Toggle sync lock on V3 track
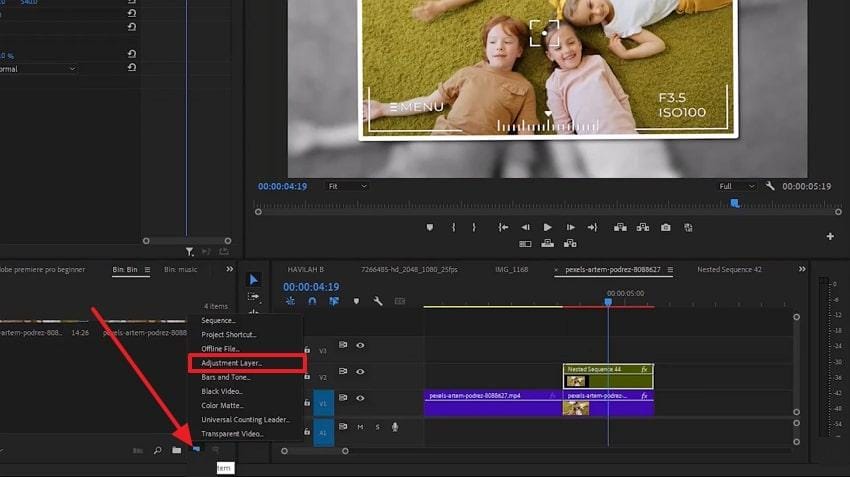 point(343,345)
